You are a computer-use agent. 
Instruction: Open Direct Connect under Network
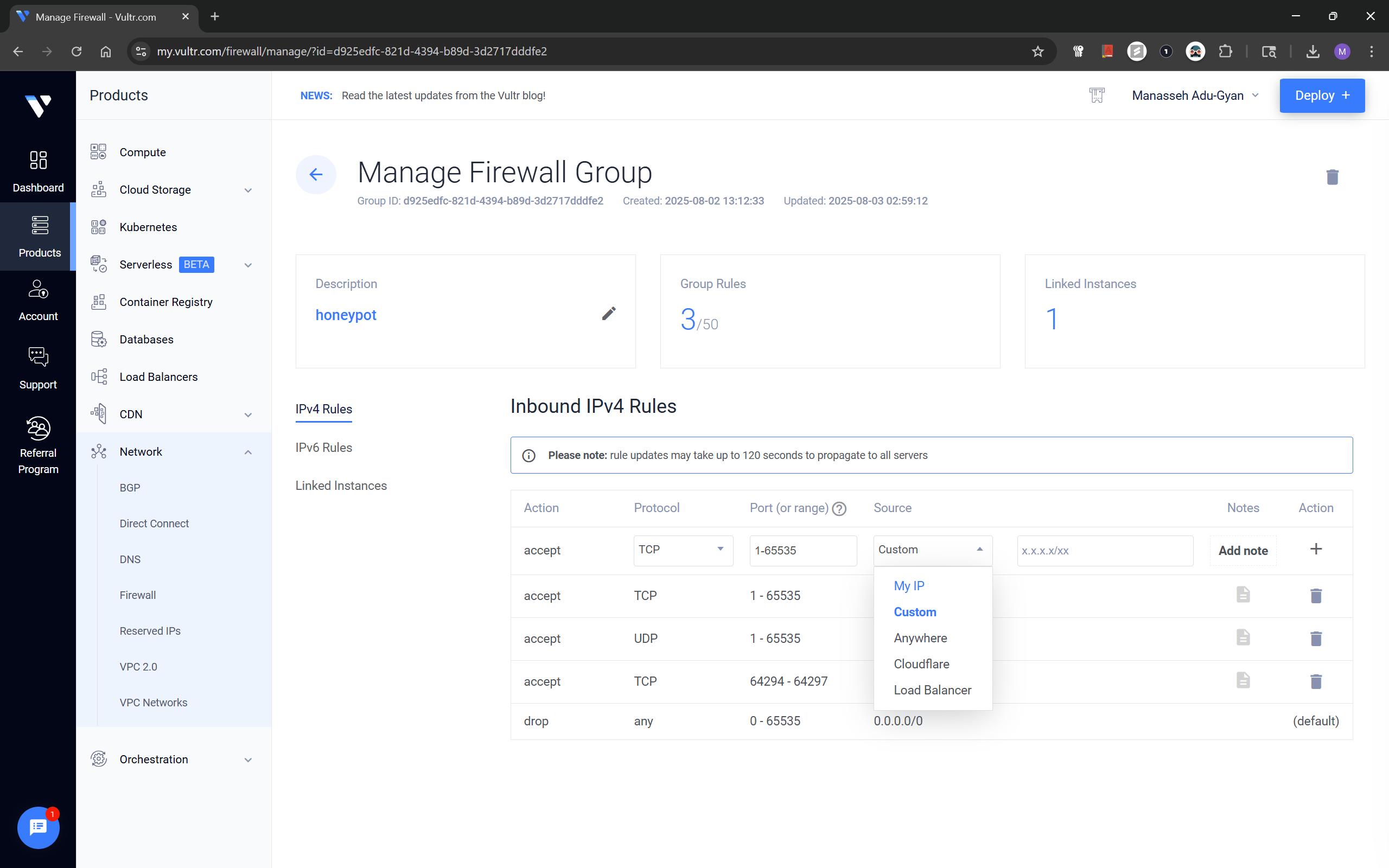point(154,524)
